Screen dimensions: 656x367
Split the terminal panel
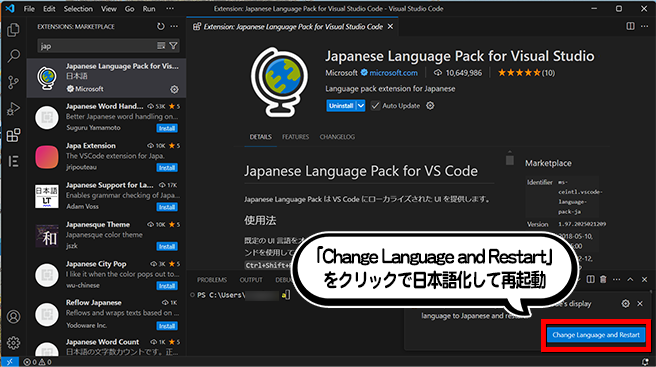pos(590,279)
